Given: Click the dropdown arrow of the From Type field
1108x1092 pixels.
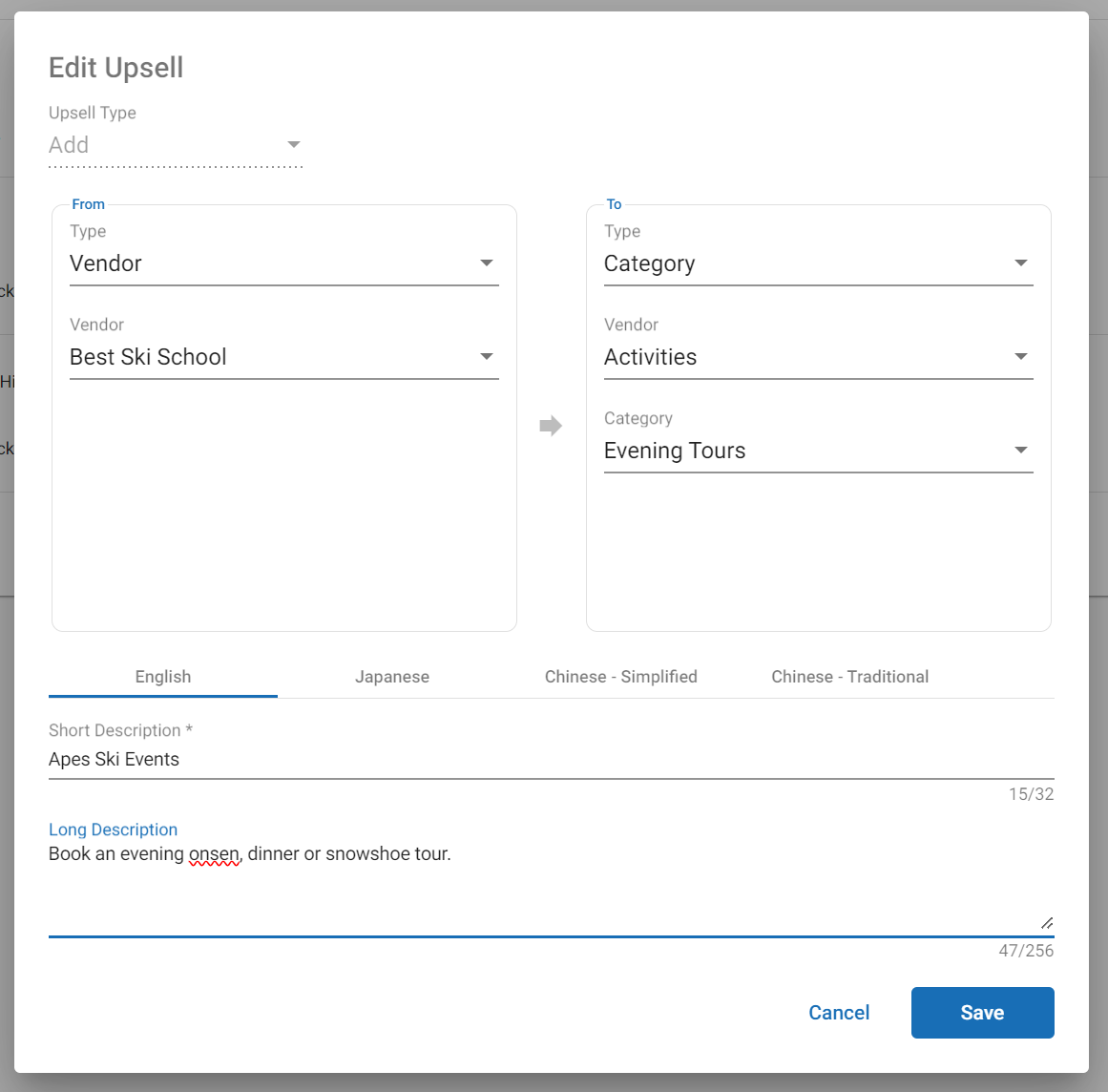Looking at the screenshot, I should click(487, 263).
